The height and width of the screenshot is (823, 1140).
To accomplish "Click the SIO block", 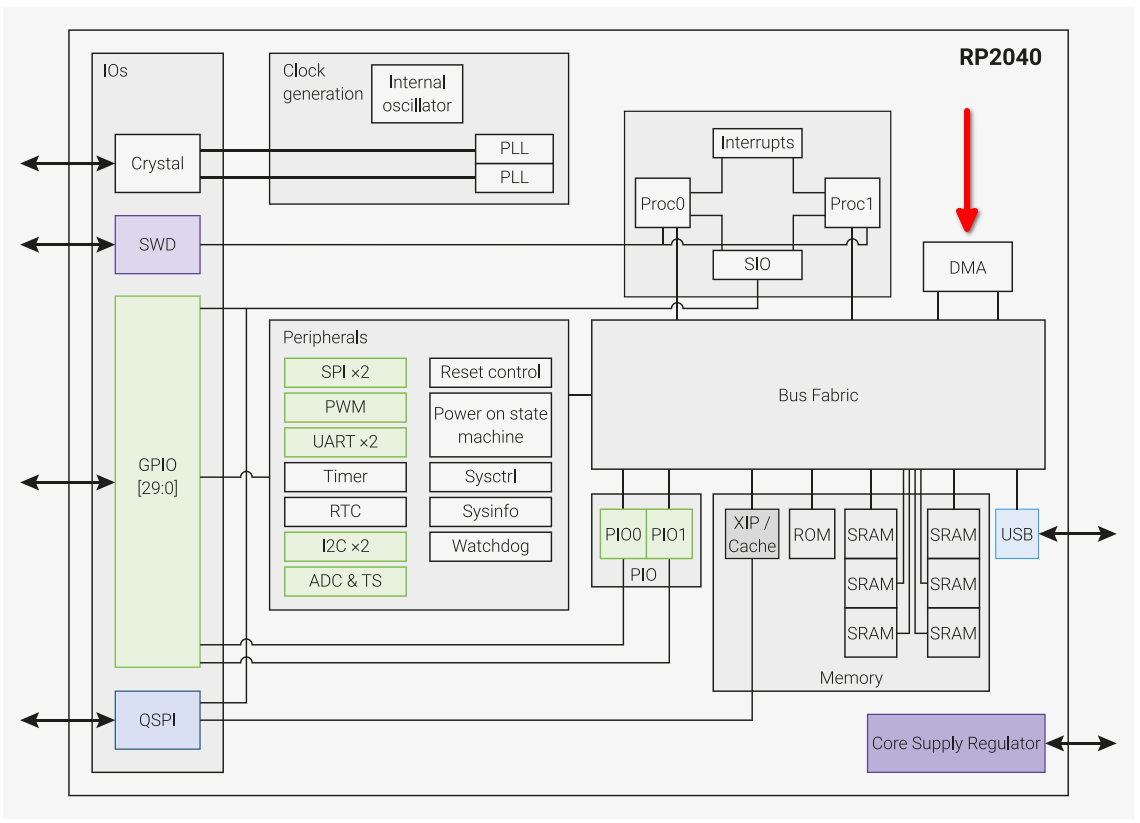I will click(757, 264).
